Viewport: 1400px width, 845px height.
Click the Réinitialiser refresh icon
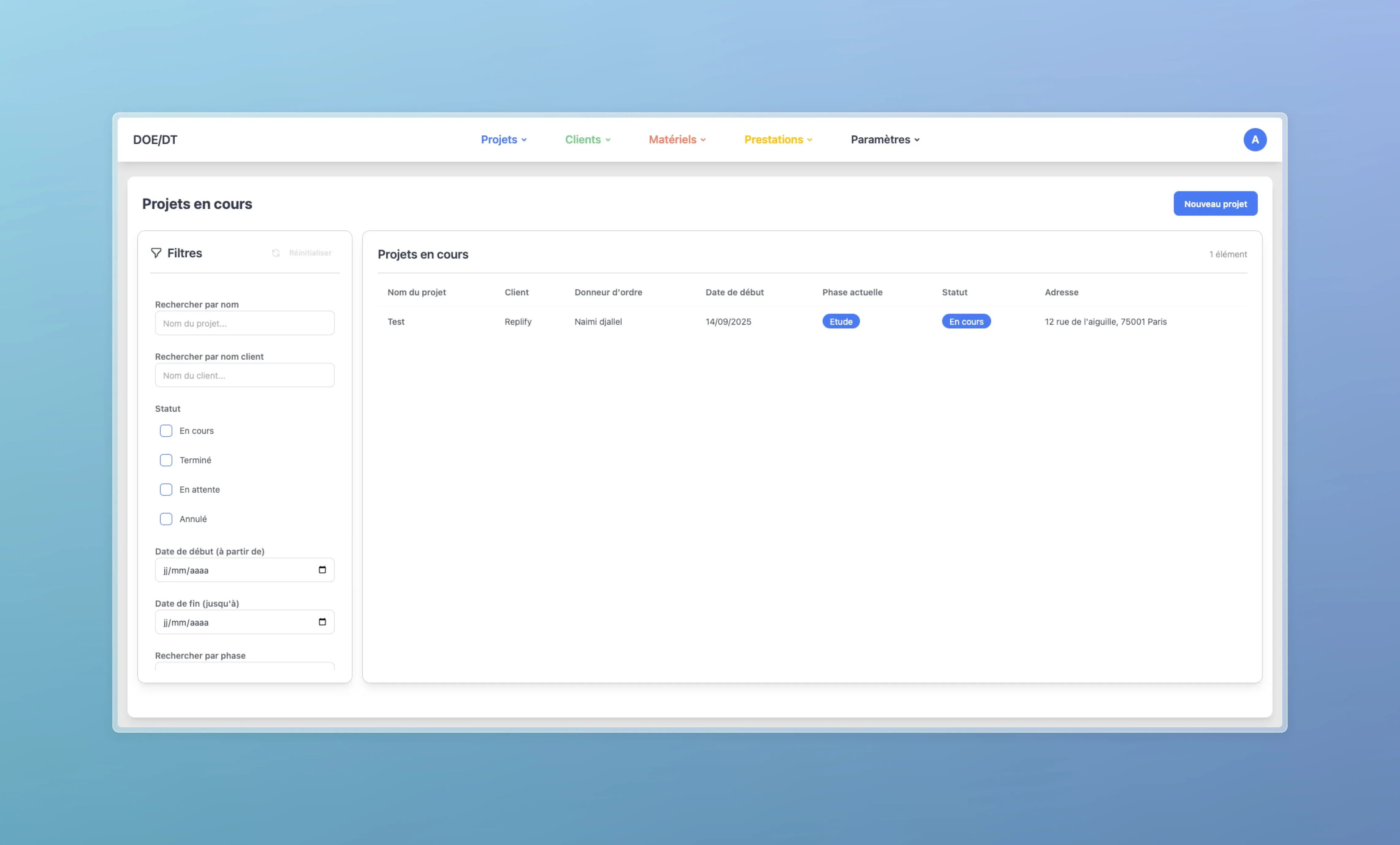[x=276, y=253]
